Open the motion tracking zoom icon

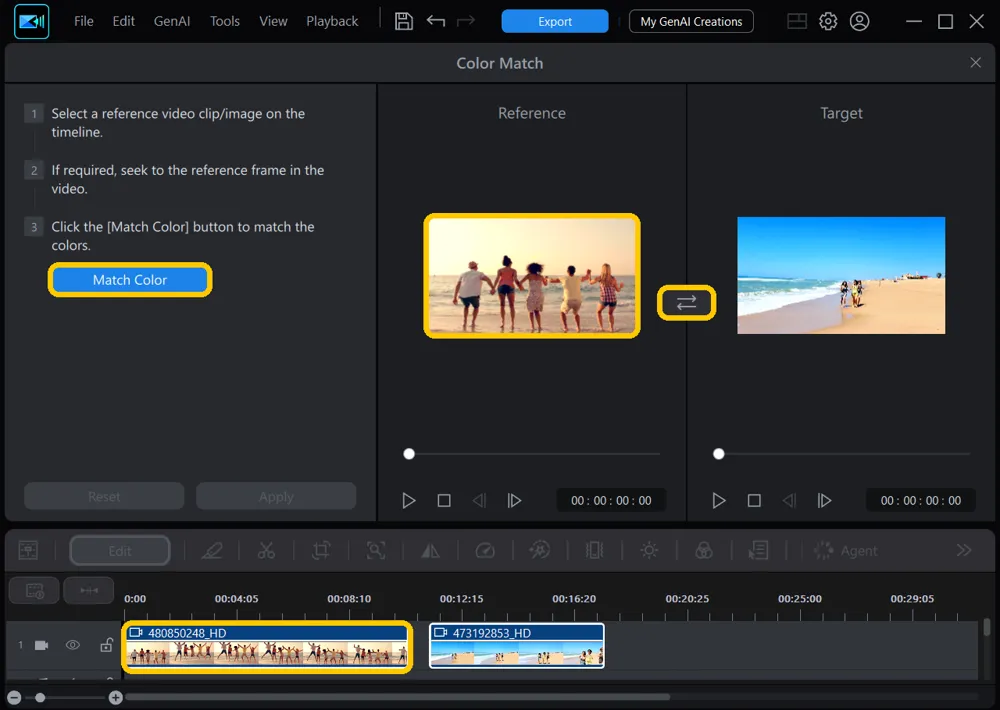376,551
